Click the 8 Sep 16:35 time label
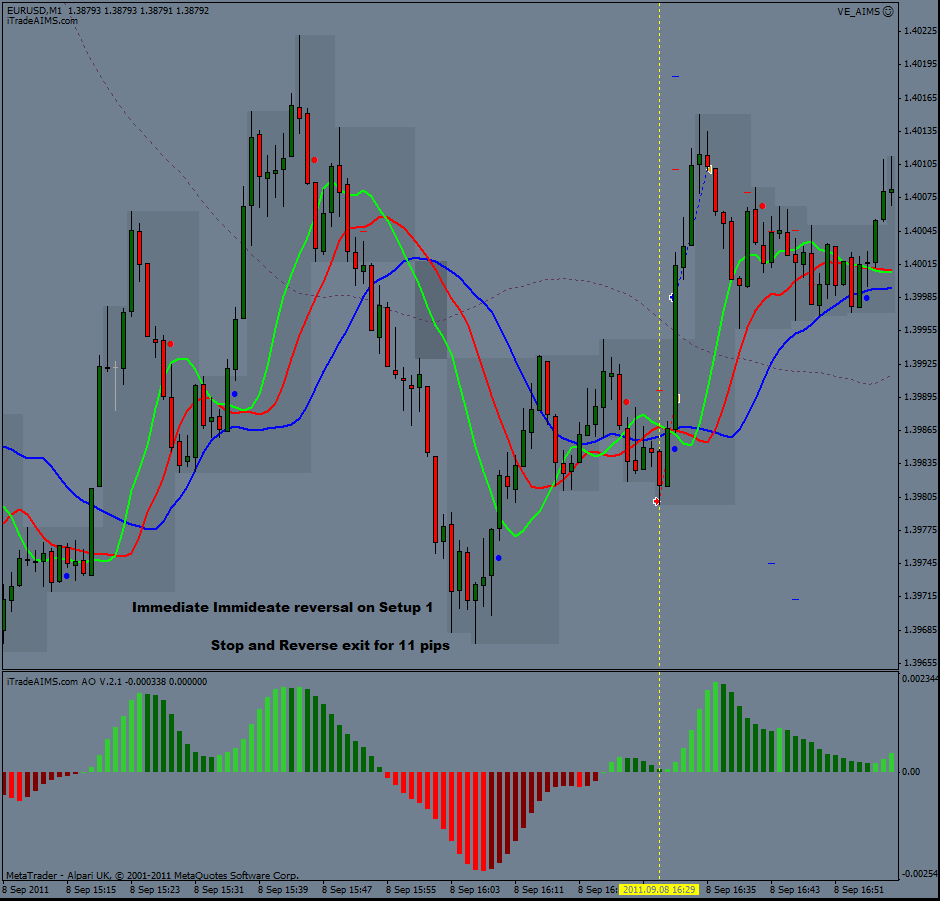This screenshot has height=901, width=940. [731, 890]
